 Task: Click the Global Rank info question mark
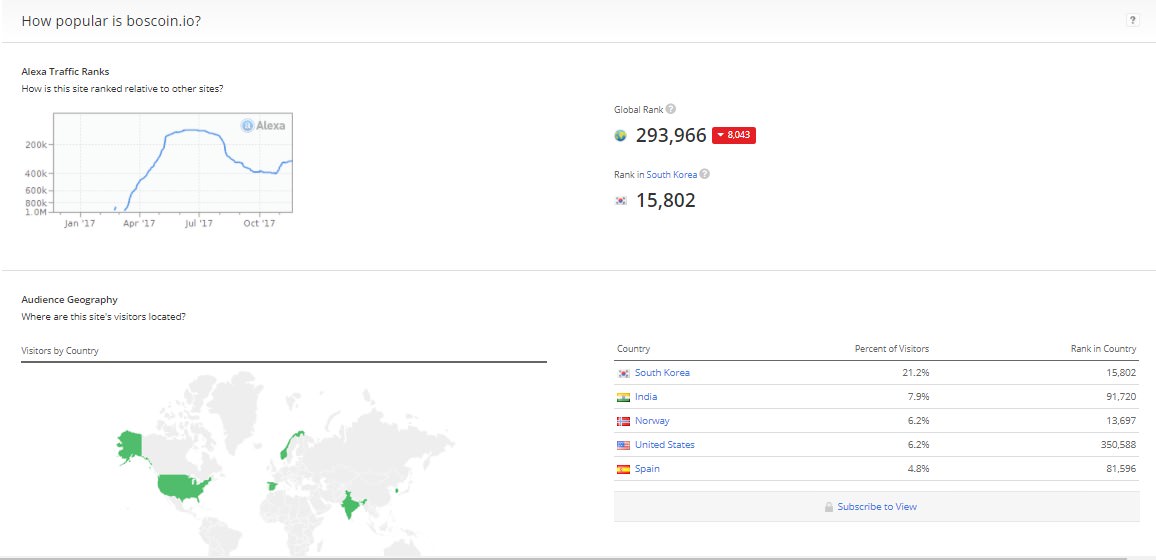670,109
